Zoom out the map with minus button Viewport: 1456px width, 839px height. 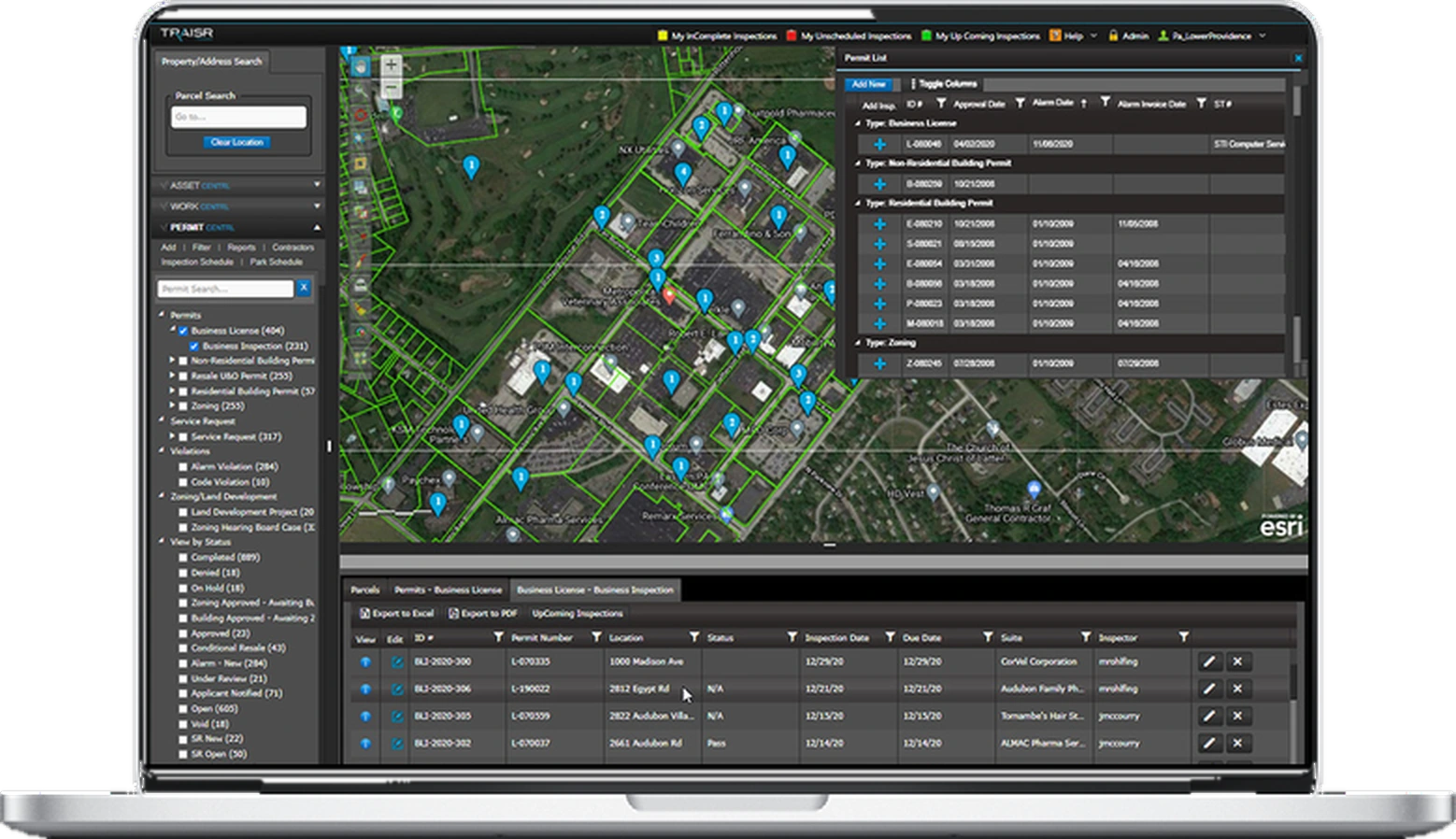coord(392,89)
